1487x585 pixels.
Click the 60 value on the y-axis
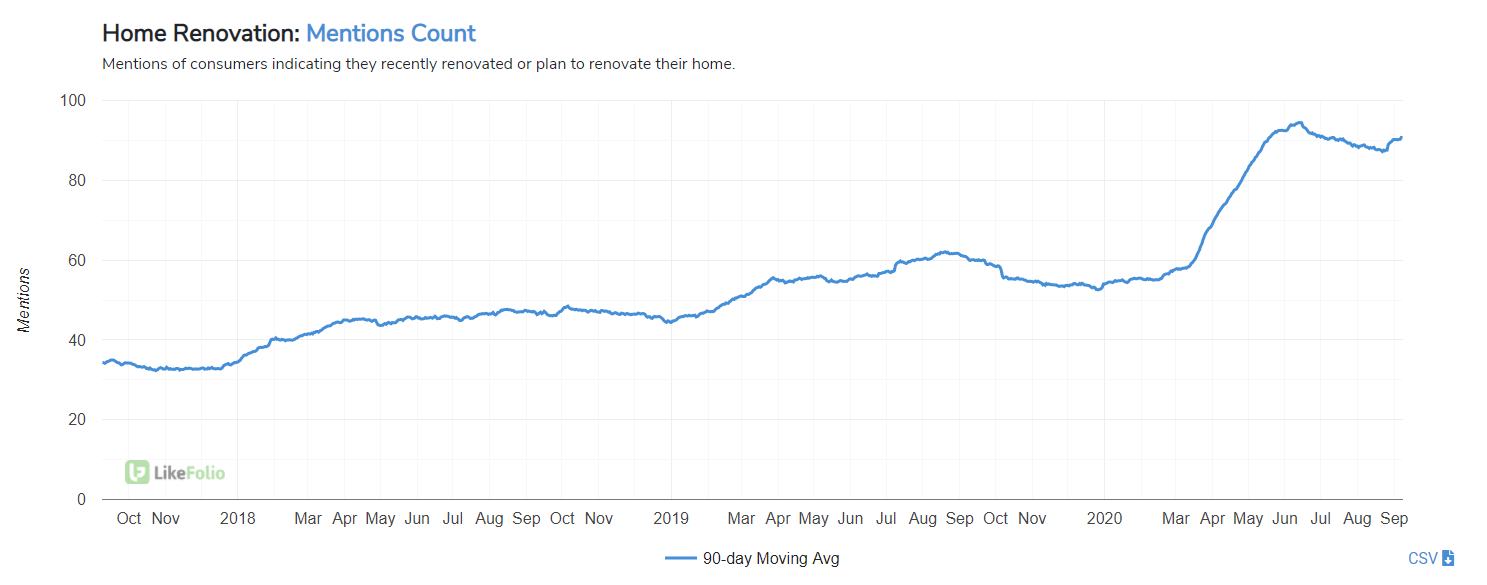pos(77,260)
